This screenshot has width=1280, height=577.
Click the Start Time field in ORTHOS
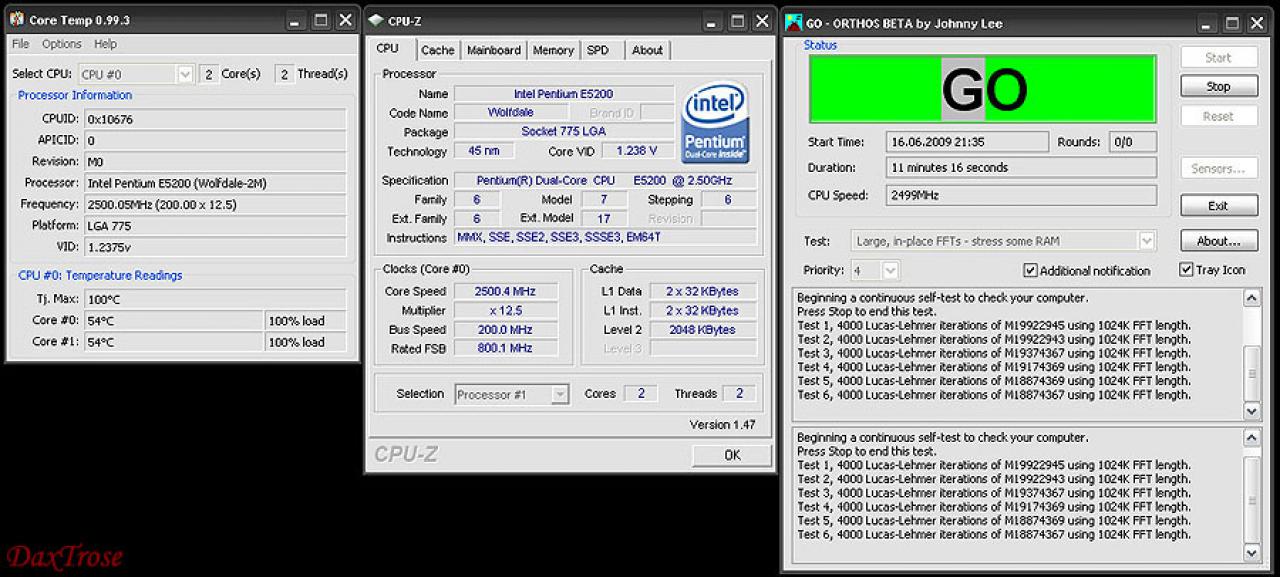[x=968, y=142]
